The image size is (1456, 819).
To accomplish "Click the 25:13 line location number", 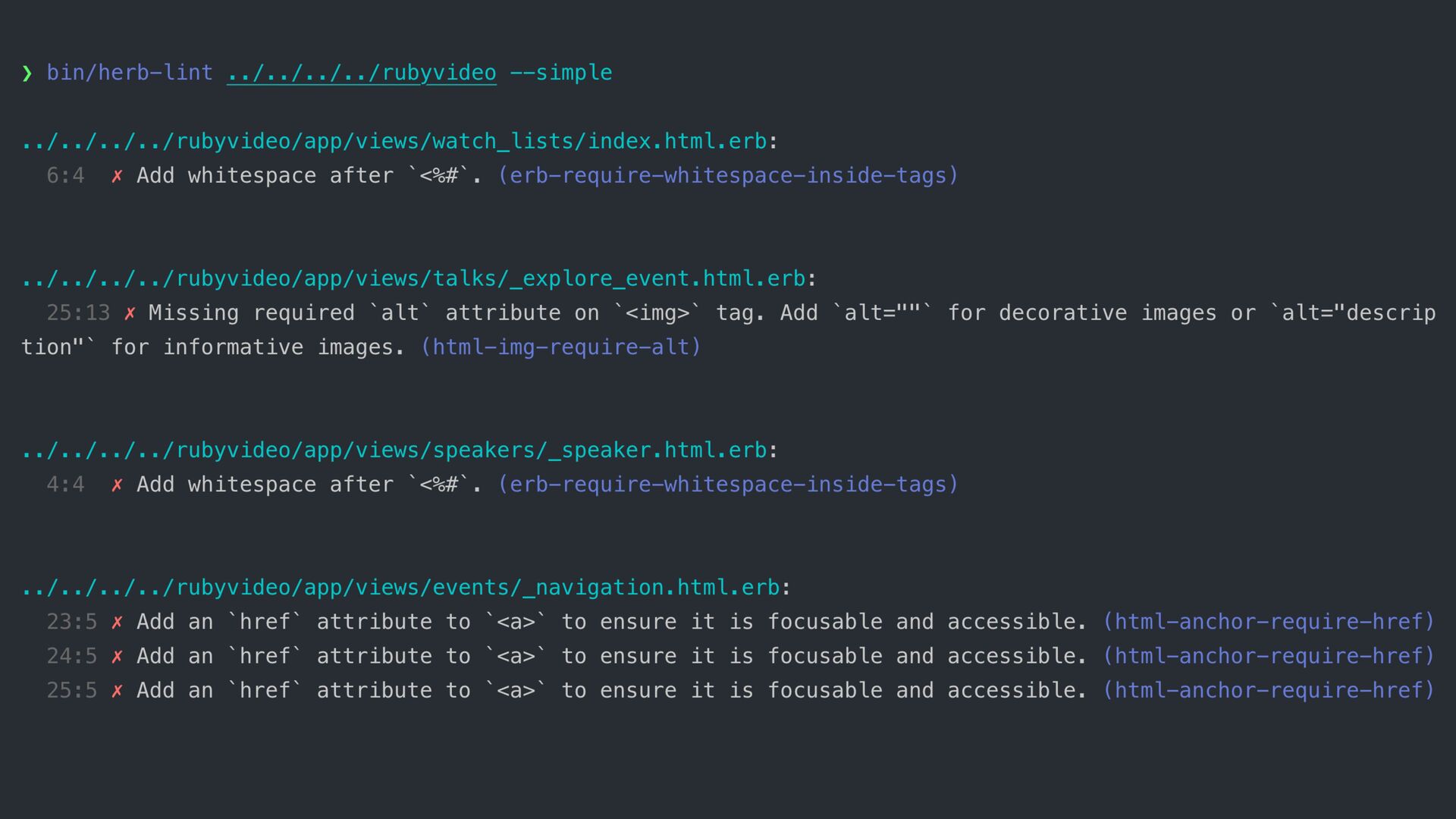I will 78,313.
